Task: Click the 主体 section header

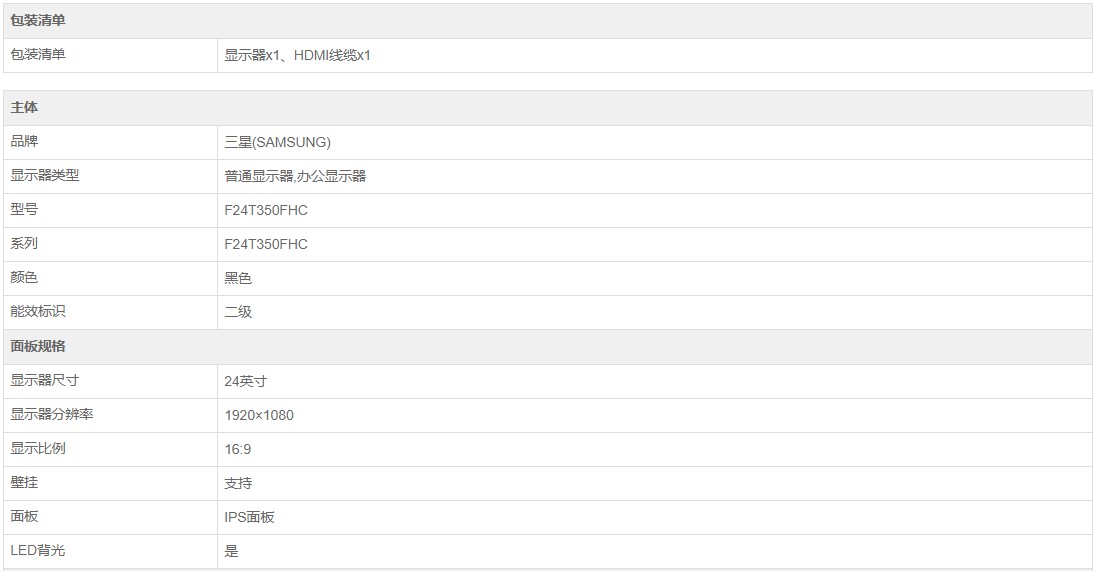Action: click(x=24, y=108)
